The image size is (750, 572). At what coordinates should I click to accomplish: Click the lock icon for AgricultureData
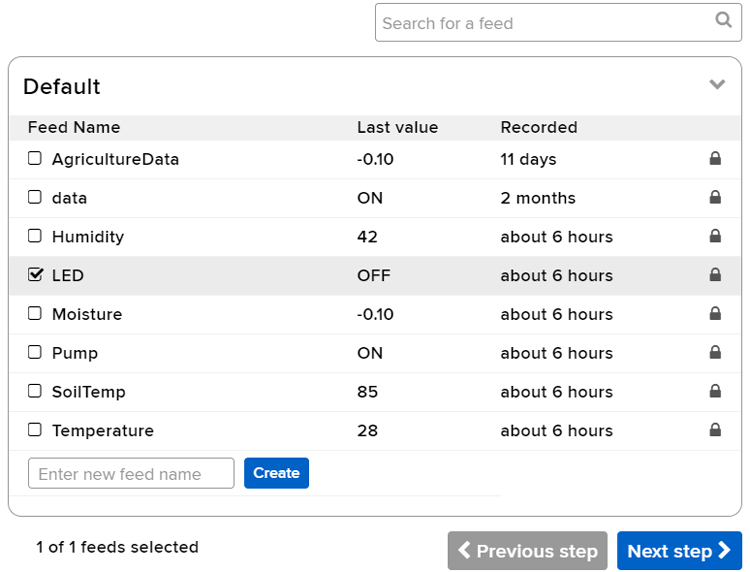coord(715,159)
